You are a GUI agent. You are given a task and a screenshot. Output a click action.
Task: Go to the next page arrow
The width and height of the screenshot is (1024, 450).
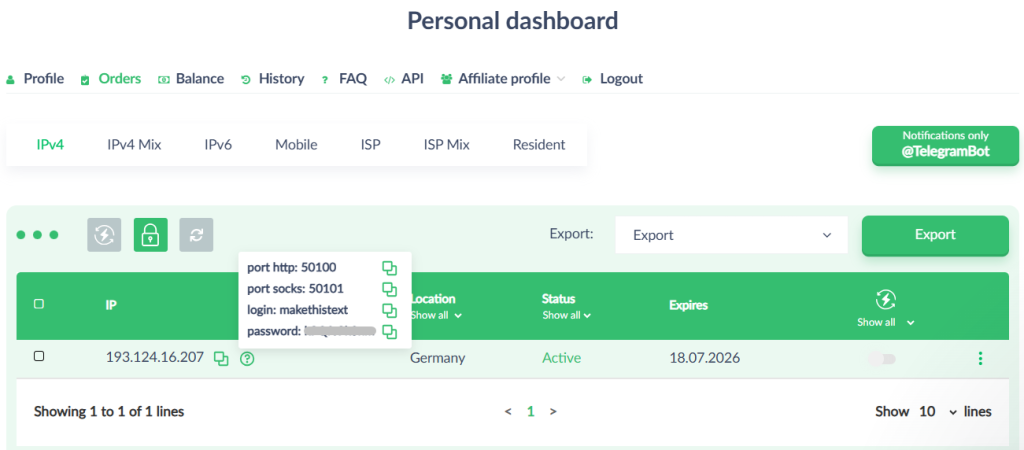(553, 411)
